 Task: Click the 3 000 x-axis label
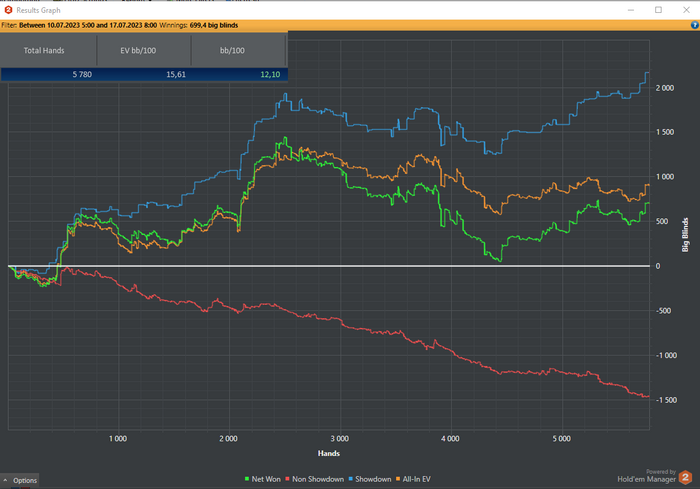coord(340,439)
